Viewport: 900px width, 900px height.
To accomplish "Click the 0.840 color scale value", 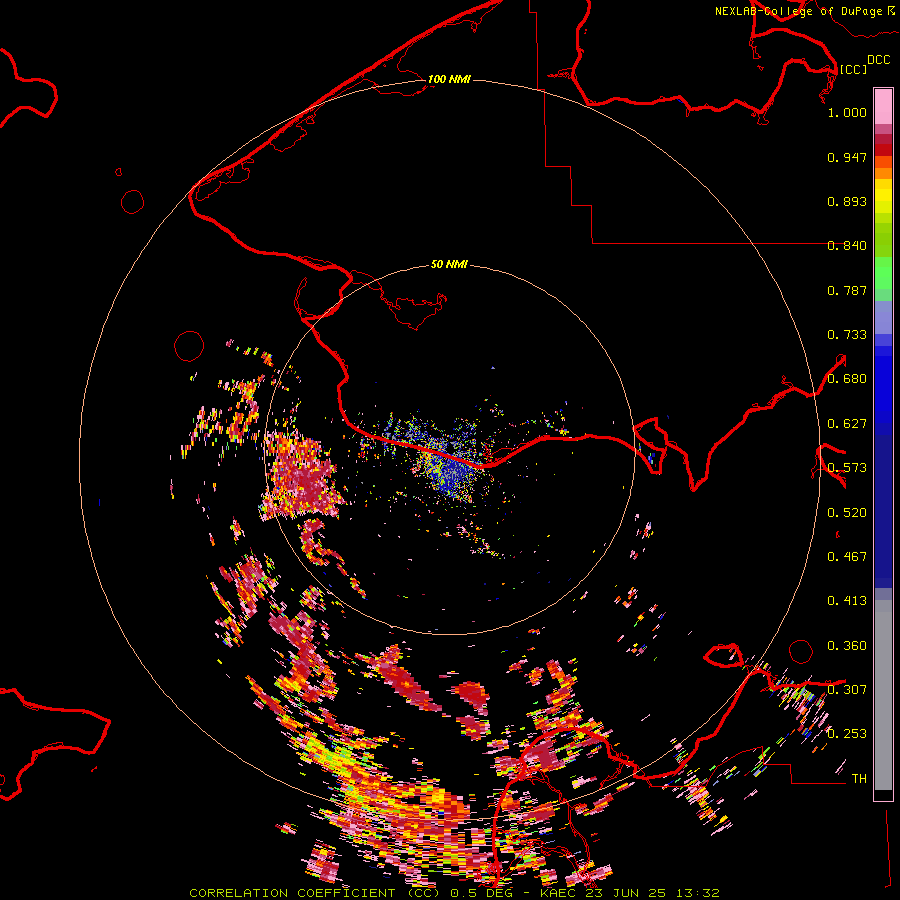I will coord(847,246).
